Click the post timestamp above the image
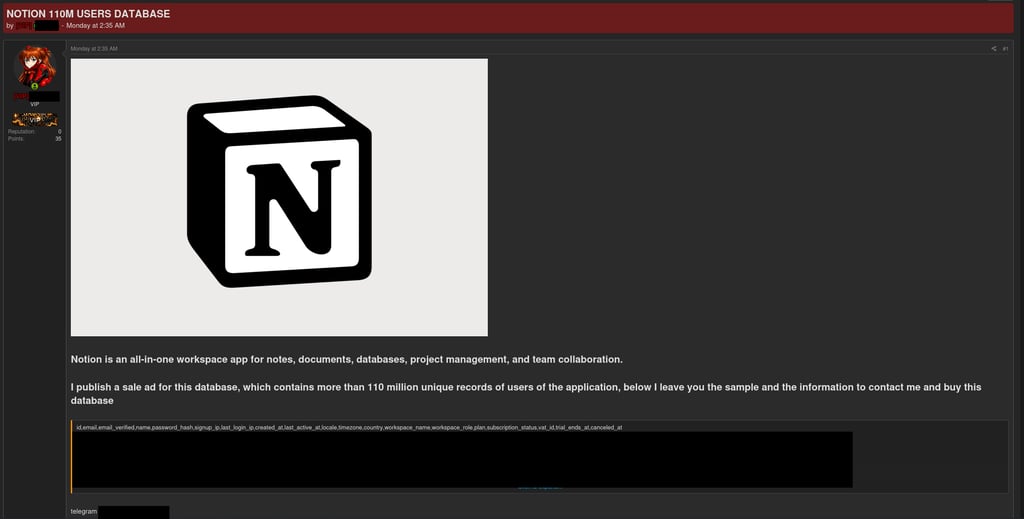The width and height of the screenshot is (1024, 519). point(94,49)
